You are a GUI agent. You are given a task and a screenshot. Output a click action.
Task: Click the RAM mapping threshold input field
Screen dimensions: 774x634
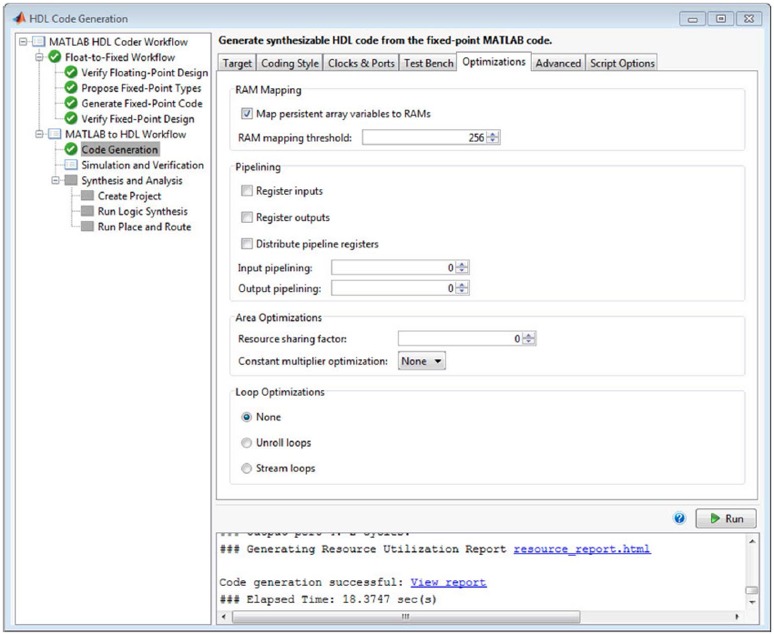tap(424, 137)
